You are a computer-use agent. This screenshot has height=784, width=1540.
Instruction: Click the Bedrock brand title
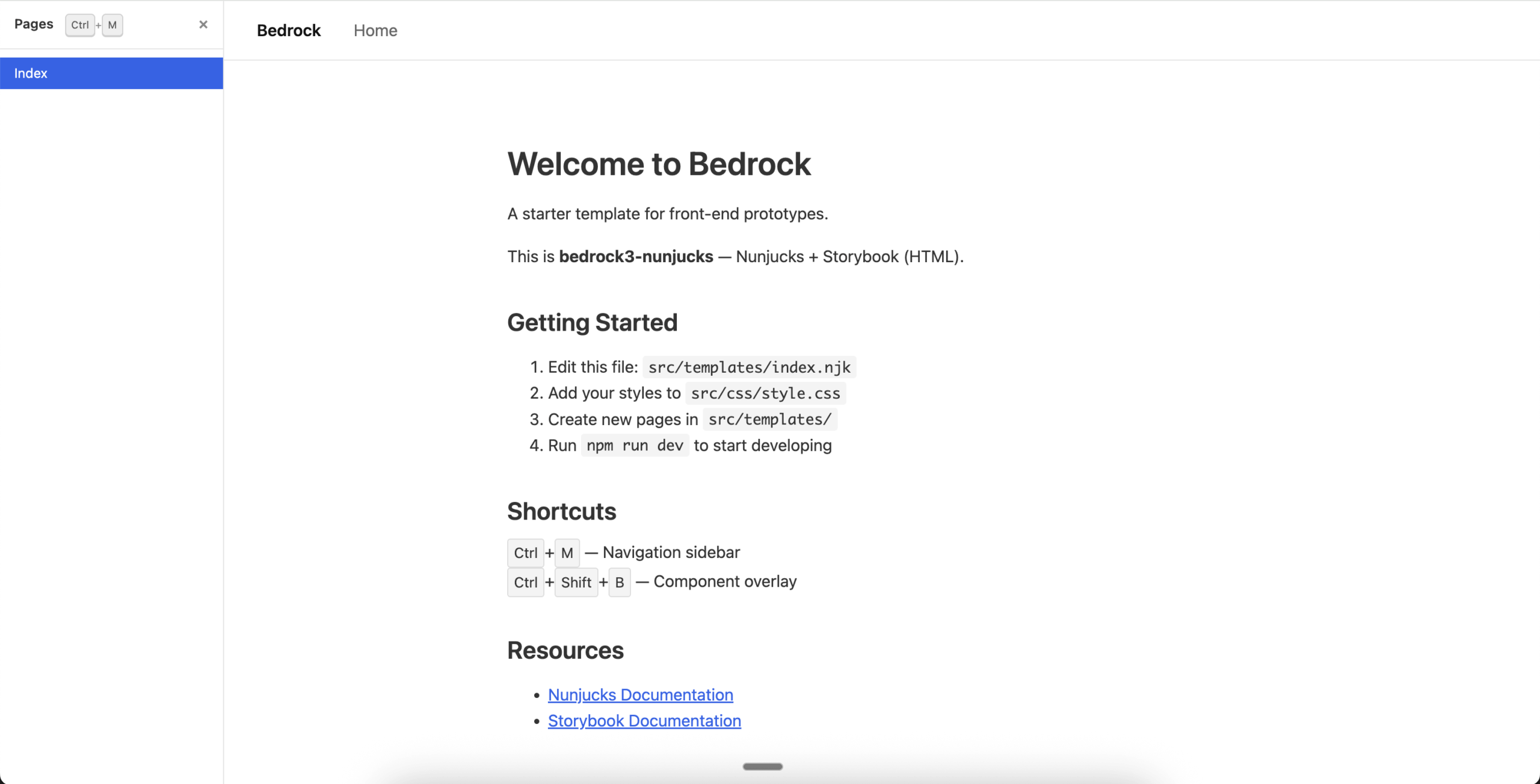289,31
